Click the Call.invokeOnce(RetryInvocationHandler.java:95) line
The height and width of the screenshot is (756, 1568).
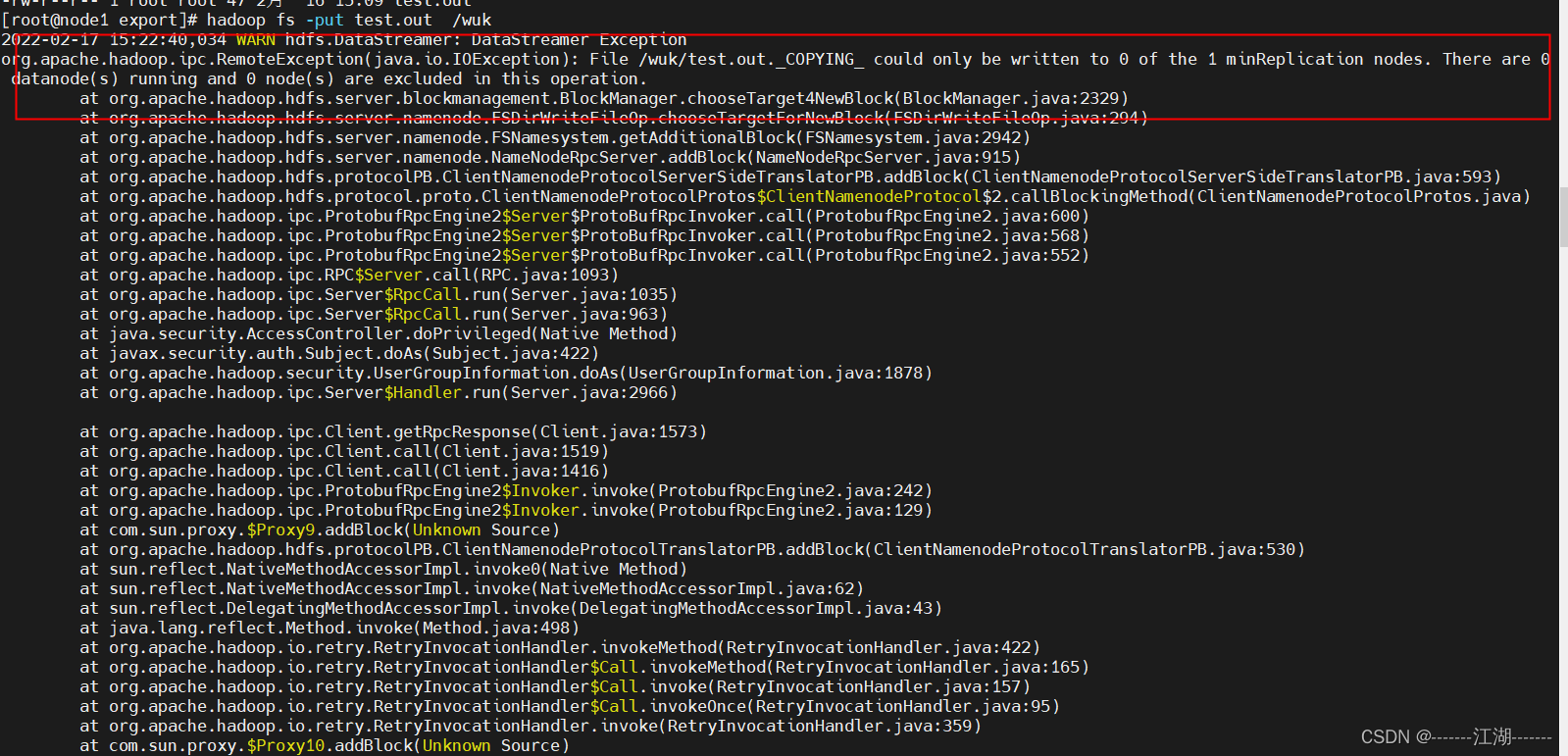(x=570, y=706)
